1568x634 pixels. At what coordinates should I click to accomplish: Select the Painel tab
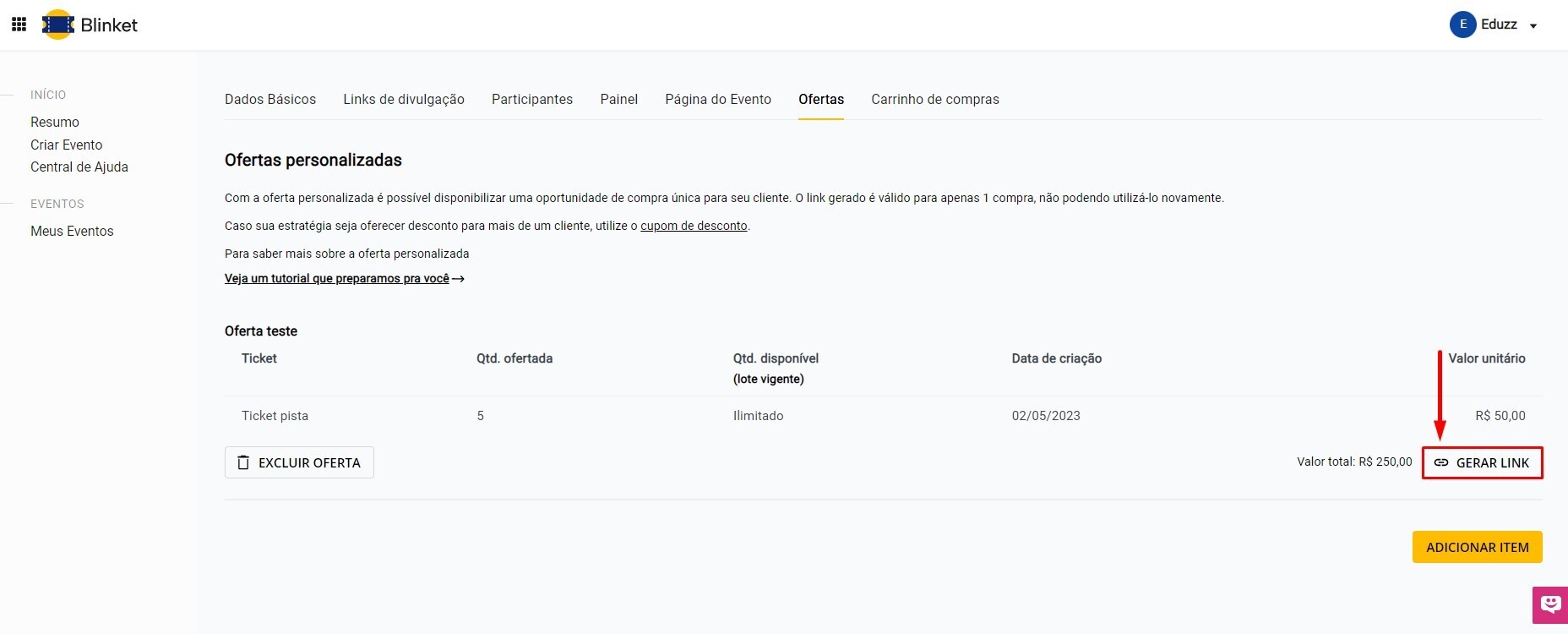618,99
